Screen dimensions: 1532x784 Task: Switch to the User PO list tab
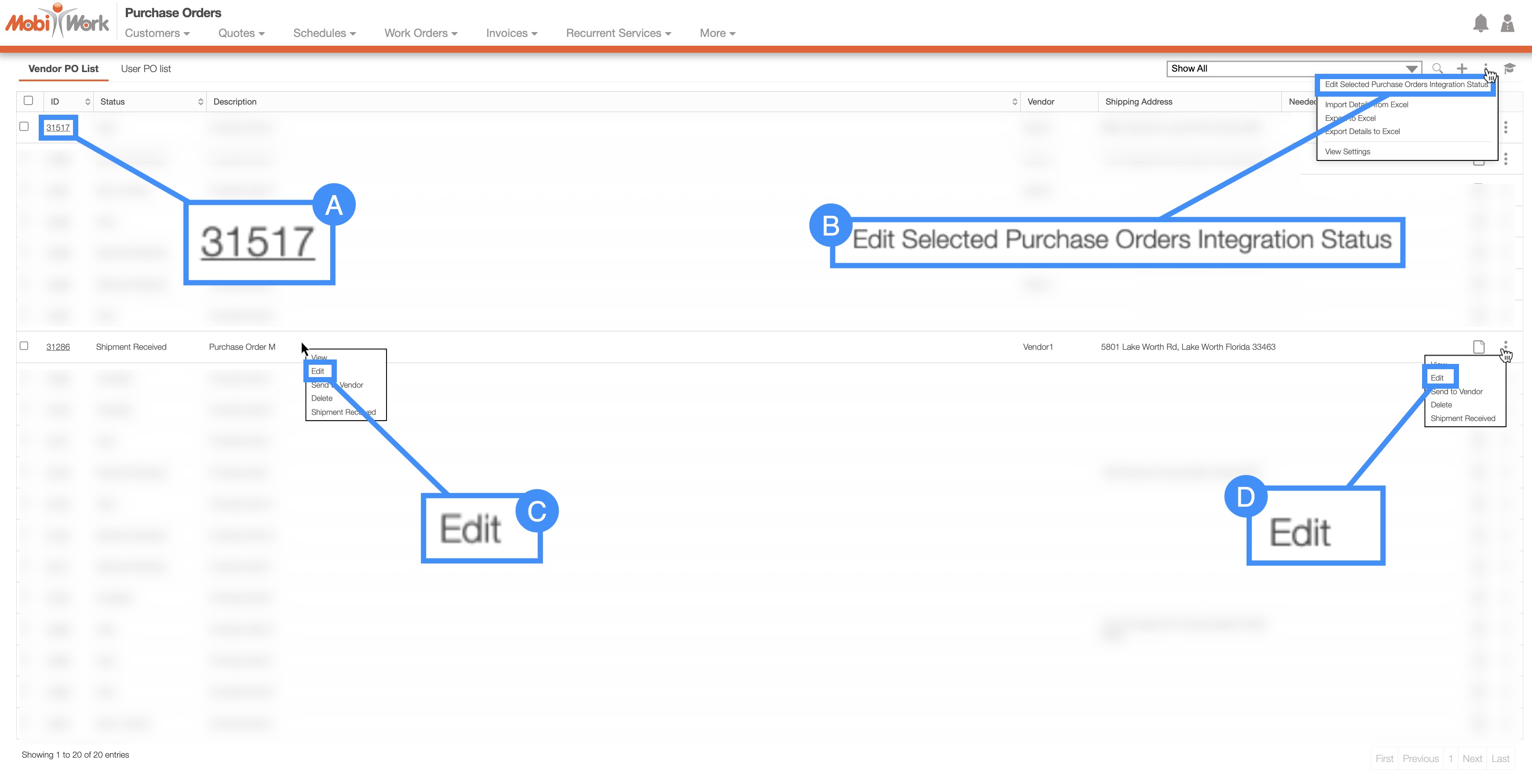[x=146, y=69]
